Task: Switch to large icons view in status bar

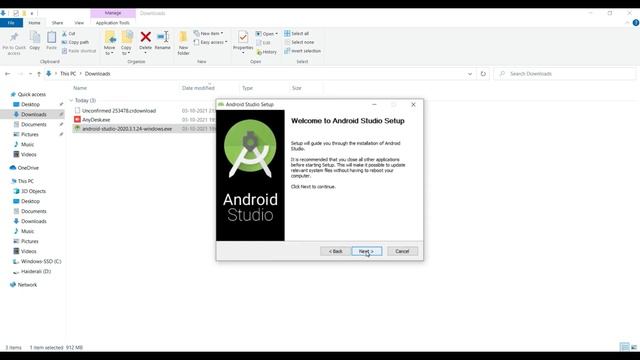Action: click(634, 347)
